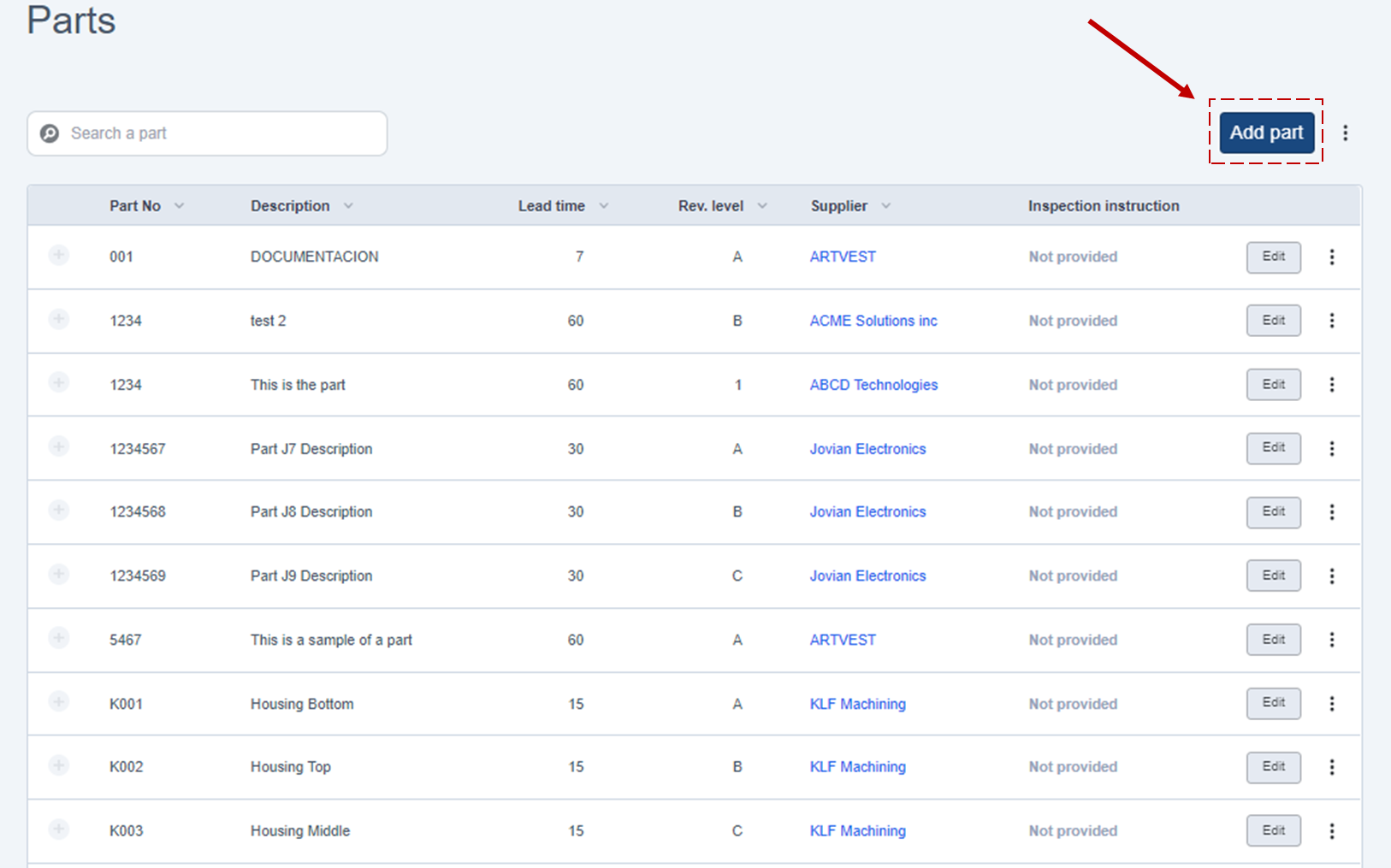Viewport: 1391px width, 868px height.
Task: Sort by Part No dropdown arrow
Action: pyautogui.click(x=179, y=206)
